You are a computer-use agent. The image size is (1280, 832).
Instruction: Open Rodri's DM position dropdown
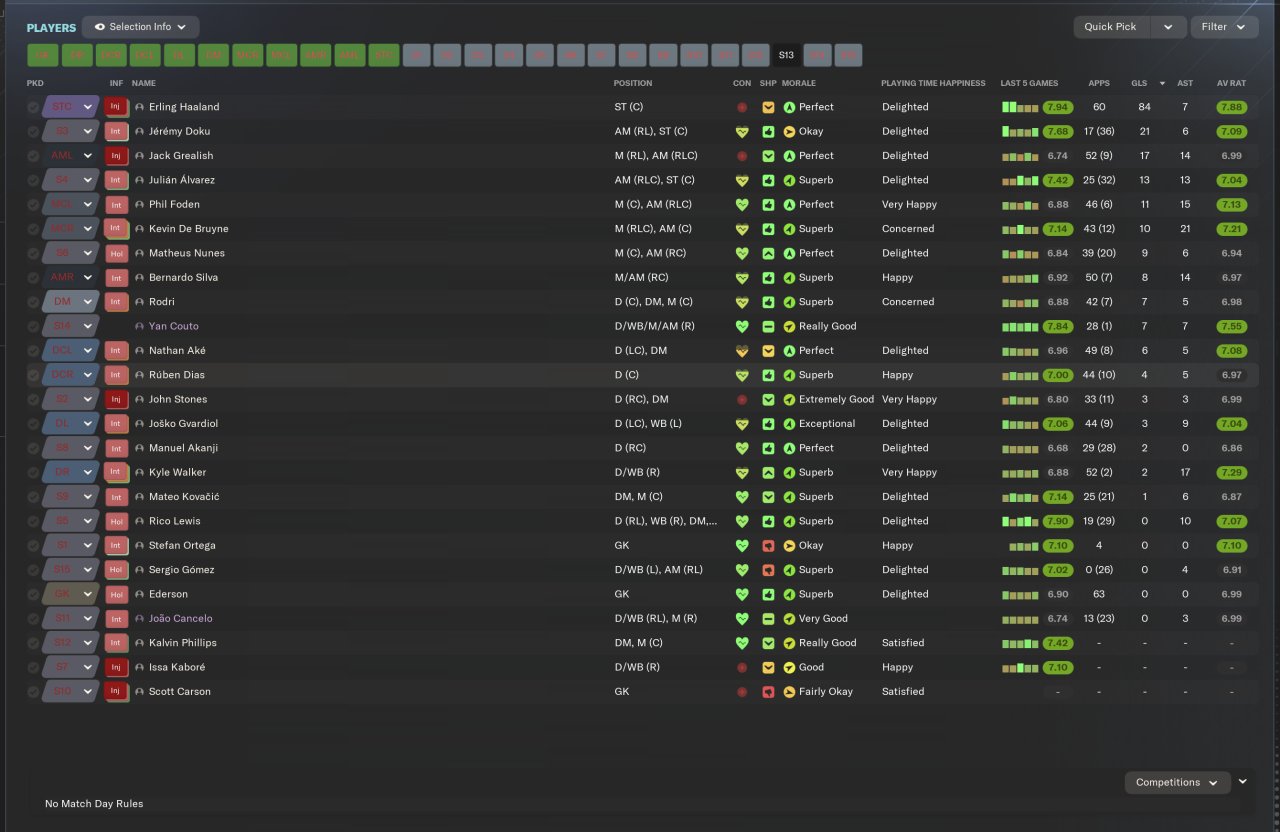coord(70,302)
